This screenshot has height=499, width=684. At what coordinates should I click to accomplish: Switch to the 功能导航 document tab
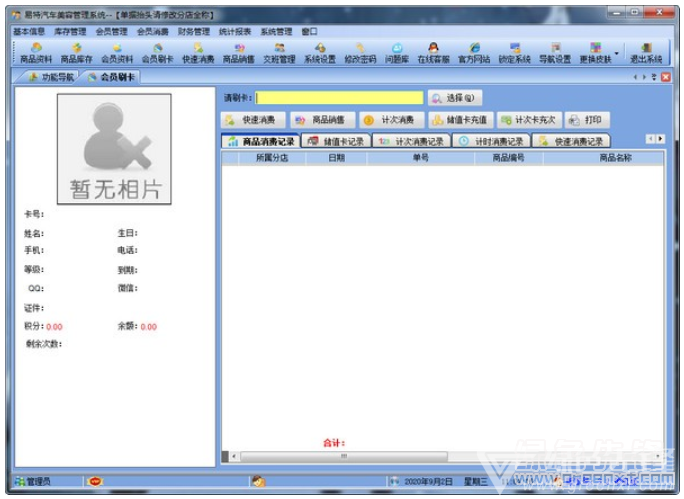click(51, 77)
